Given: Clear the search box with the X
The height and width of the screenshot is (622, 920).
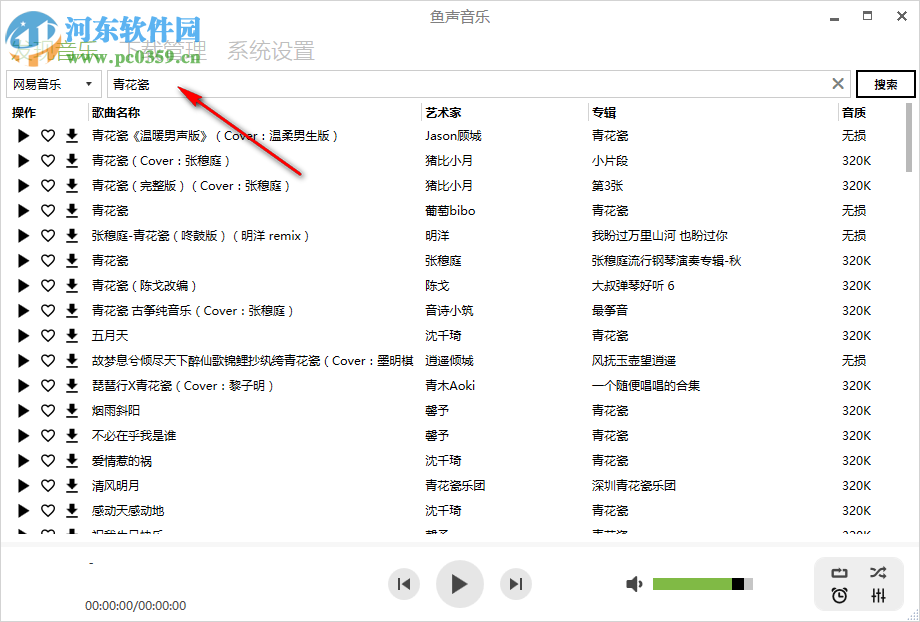Looking at the screenshot, I should click(x=838, y=84).
